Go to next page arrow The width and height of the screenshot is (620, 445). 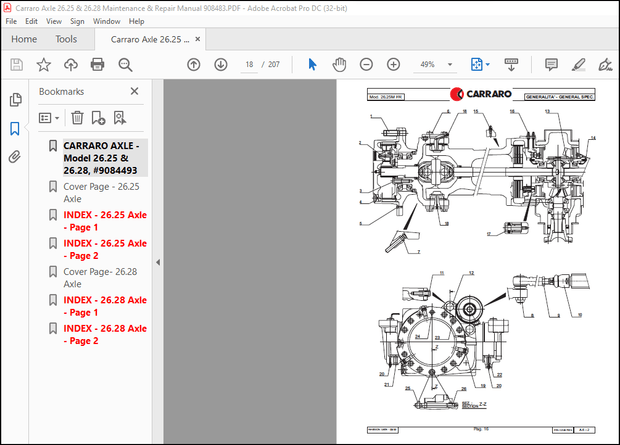coord(221,64)
